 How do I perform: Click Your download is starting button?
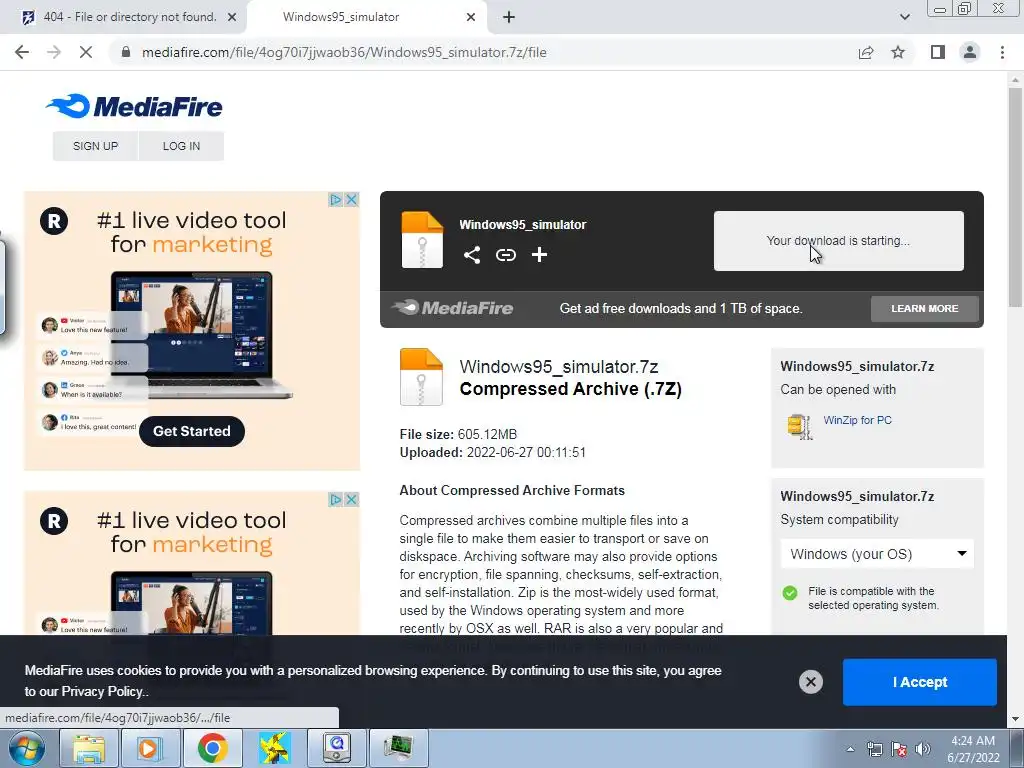(839, 241)
